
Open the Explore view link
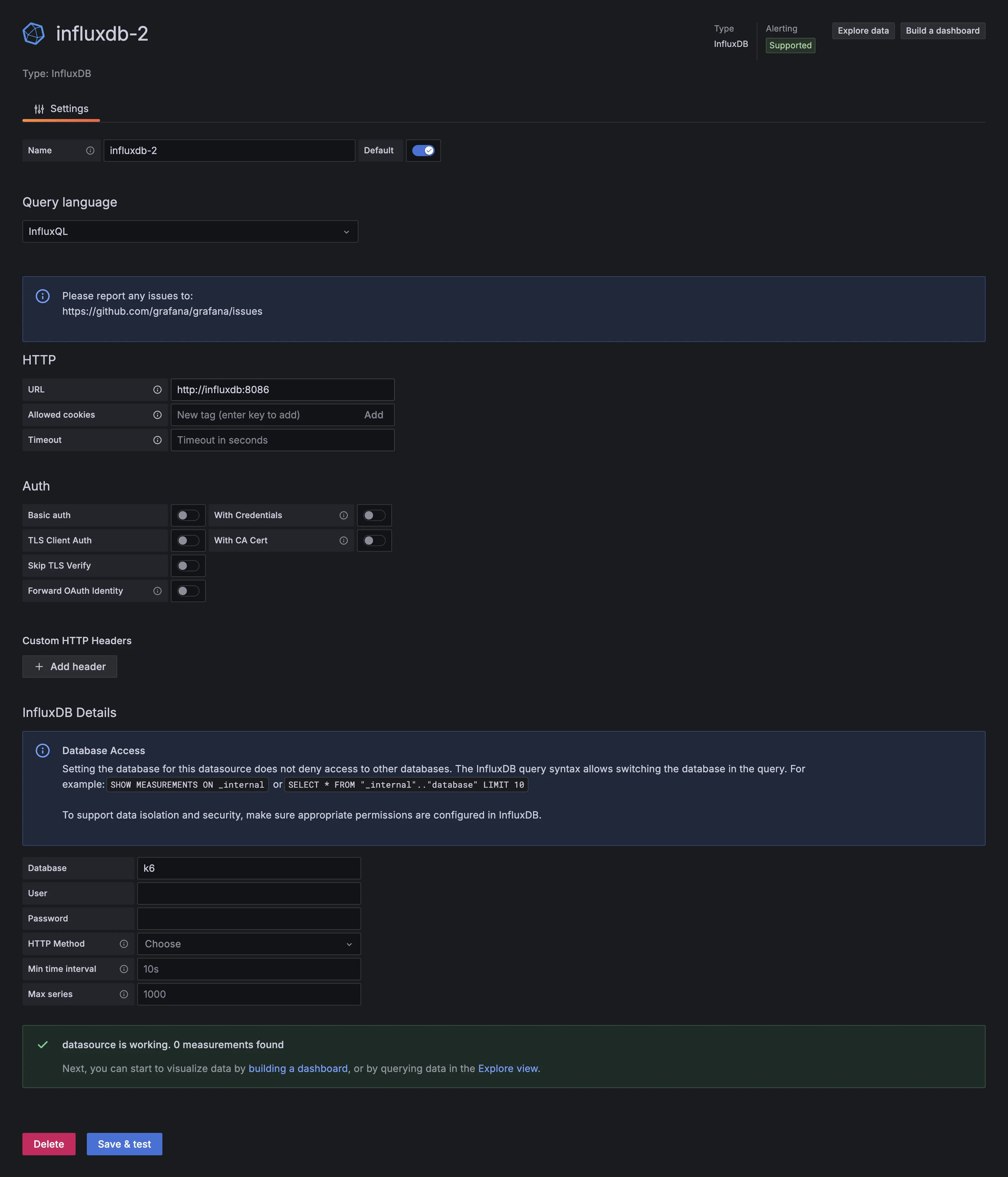pyautogui.click(x=508, y=1068)
